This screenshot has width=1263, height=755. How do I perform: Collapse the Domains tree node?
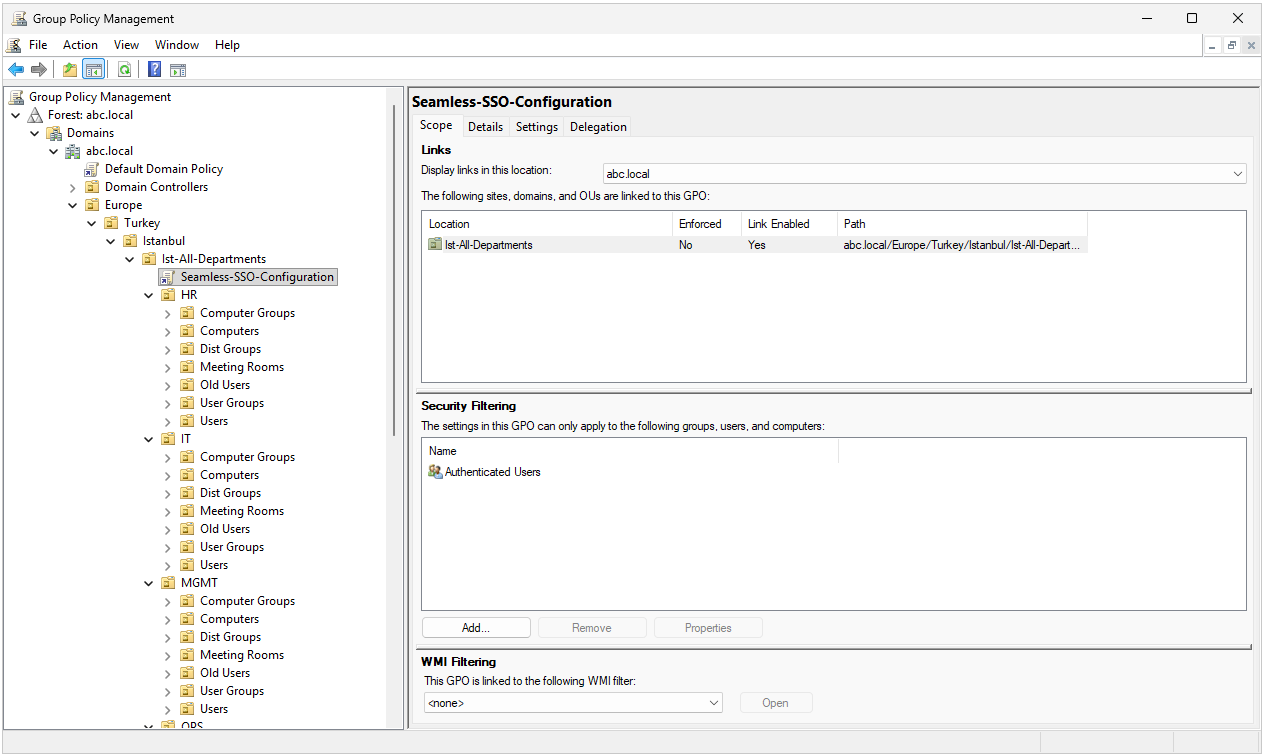click(x=35, y=133)
